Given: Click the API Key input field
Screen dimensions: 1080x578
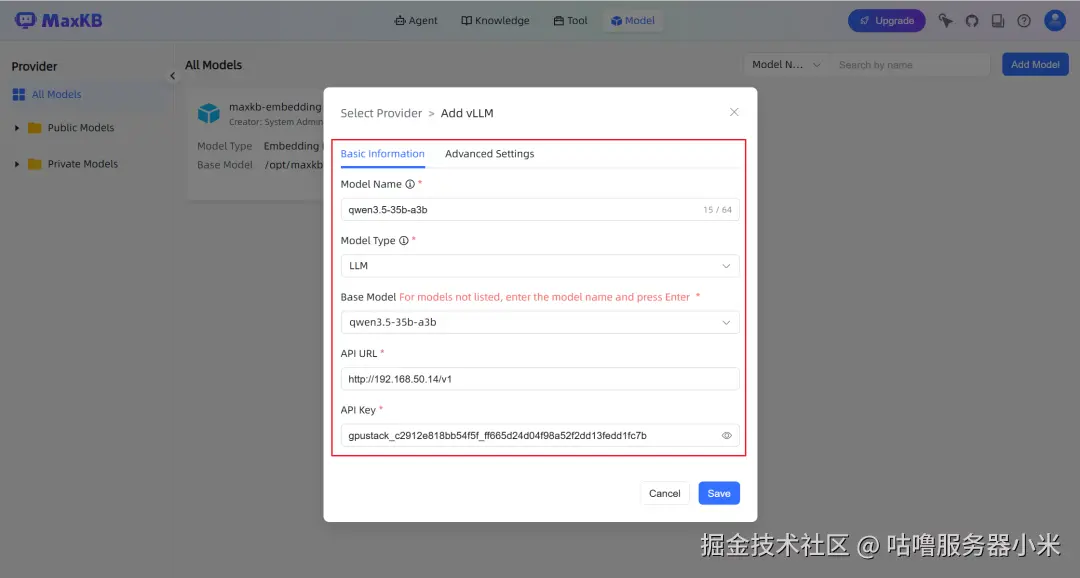Looking at the screenshot, I should [x=540, y=435].
